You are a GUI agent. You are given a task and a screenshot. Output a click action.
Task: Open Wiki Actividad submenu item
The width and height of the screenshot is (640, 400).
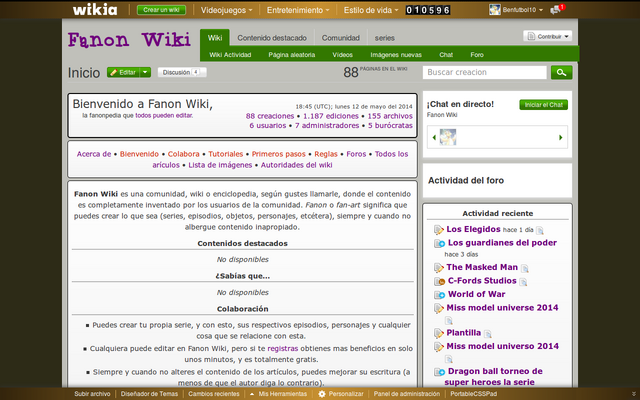[230, 55]
